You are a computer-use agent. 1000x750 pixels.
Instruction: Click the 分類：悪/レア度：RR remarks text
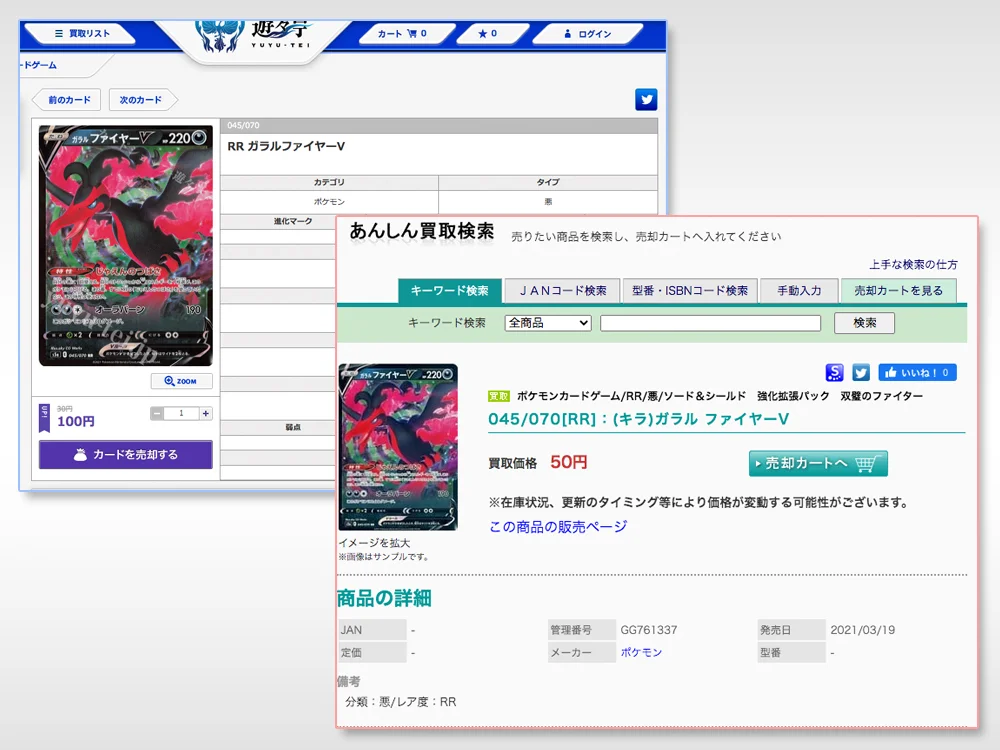(401, 702)
